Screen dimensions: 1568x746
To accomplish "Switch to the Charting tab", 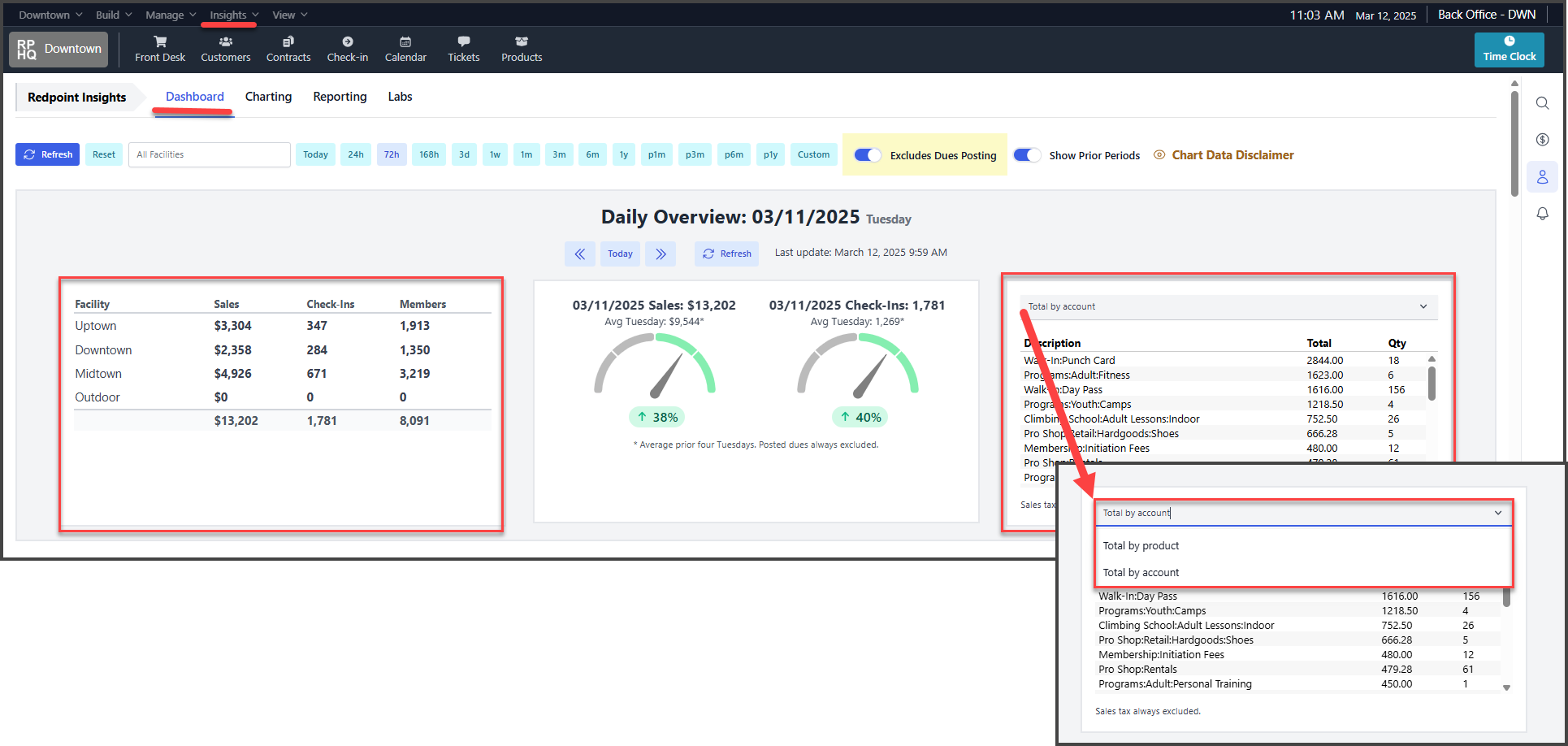I will pyautogui.click(x=268, y=97).
